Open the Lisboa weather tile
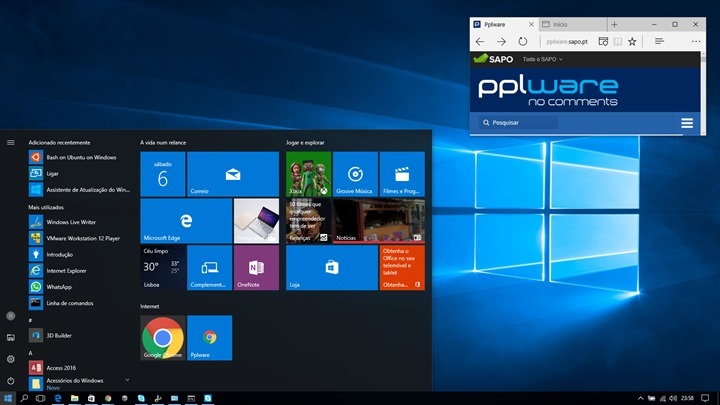Screen dimensions: 720x405 (163, 268)
